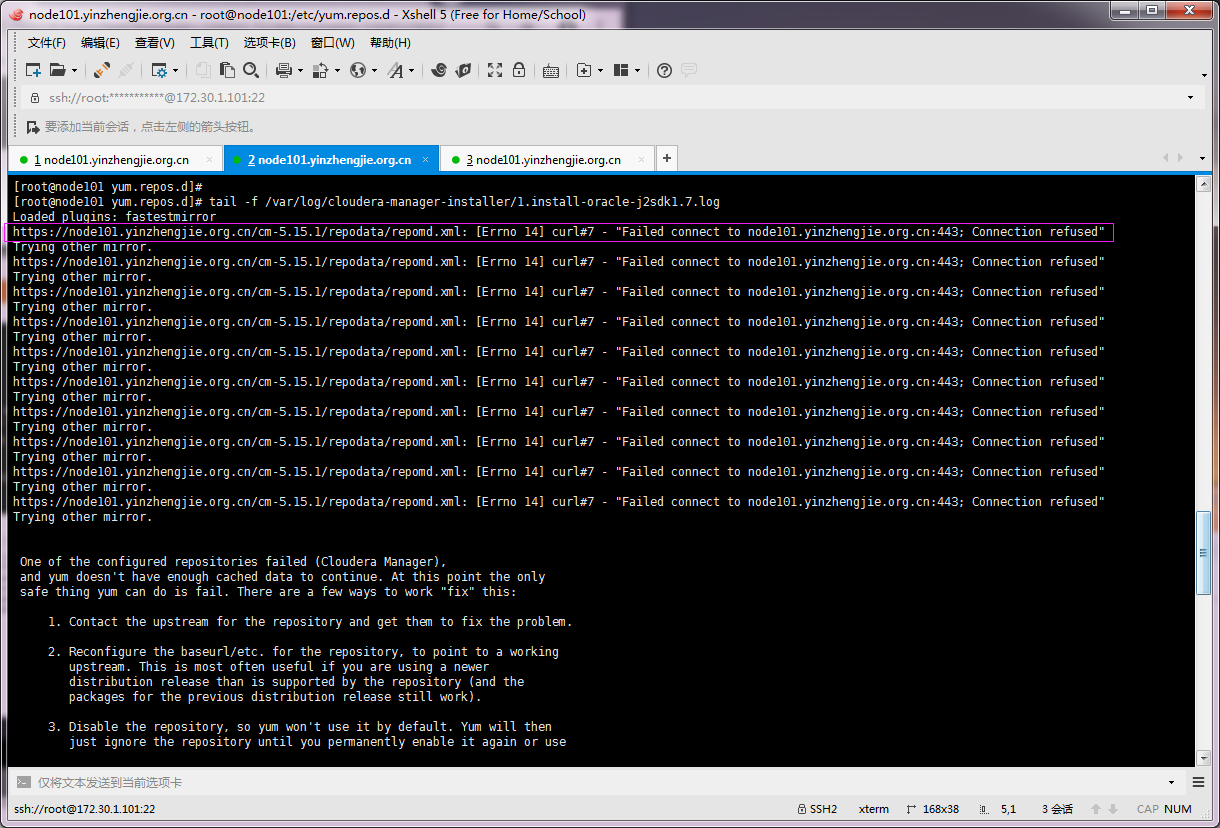Click the compose bar hamburger menu icon
The image size is (1220, 828).
click(x=1198, y=782)
